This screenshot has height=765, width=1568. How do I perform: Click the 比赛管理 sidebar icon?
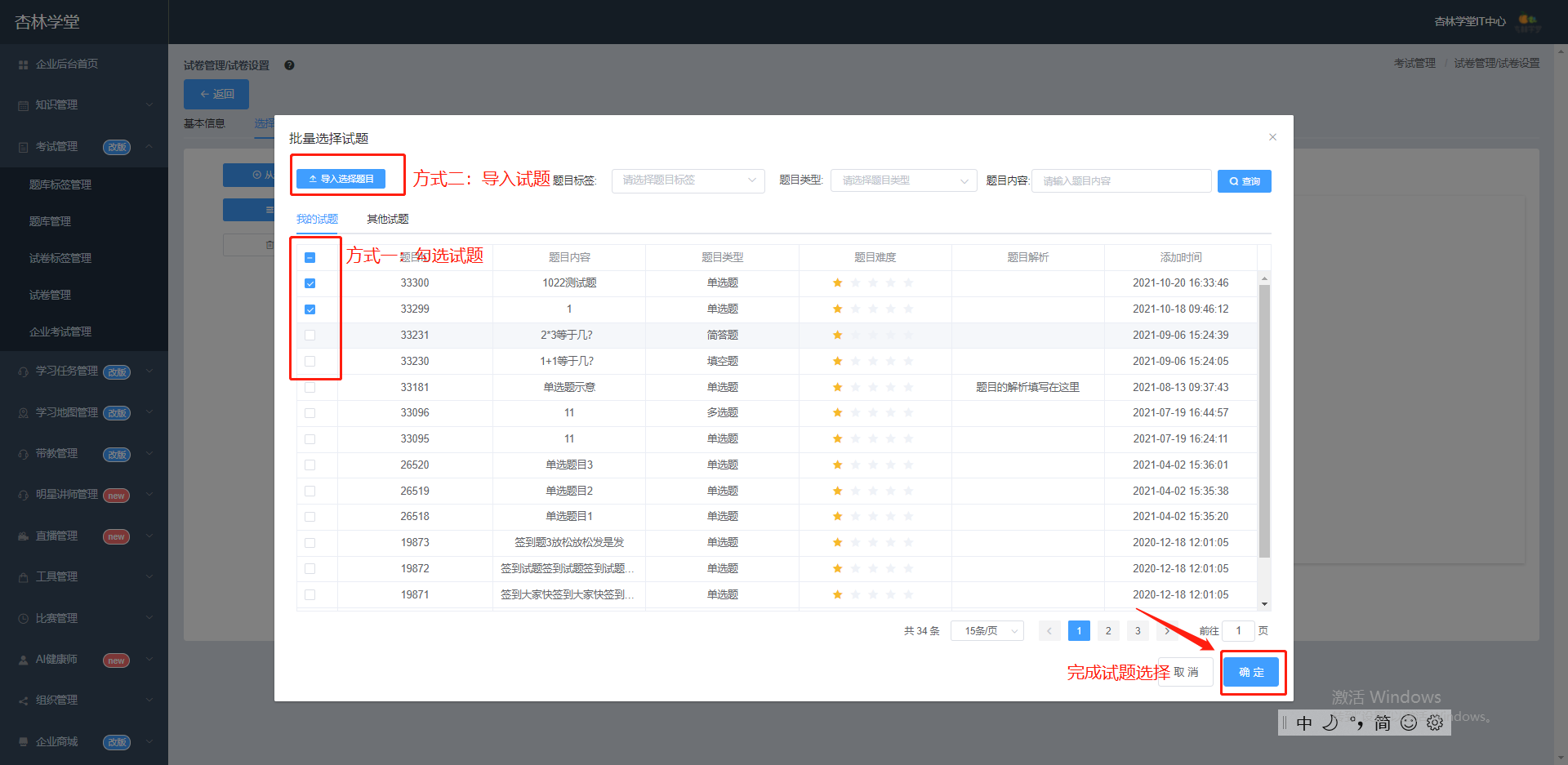click(x=24, y=619)
